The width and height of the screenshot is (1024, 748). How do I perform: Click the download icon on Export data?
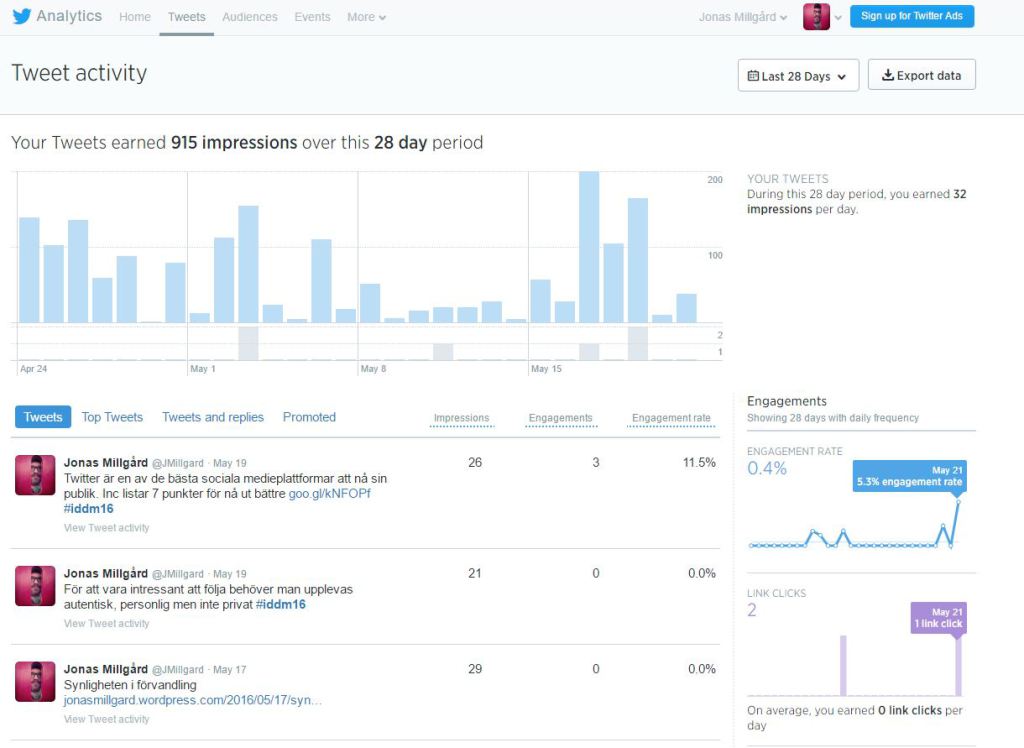click(x=888, y=75)
